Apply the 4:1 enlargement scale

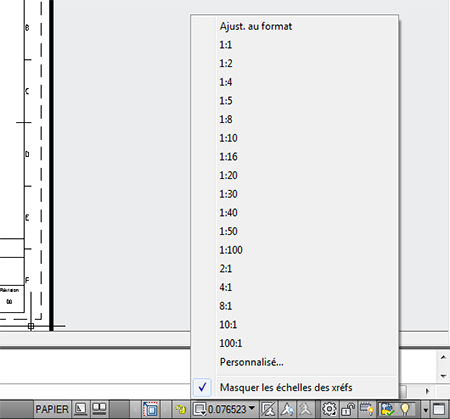[295, 287]
